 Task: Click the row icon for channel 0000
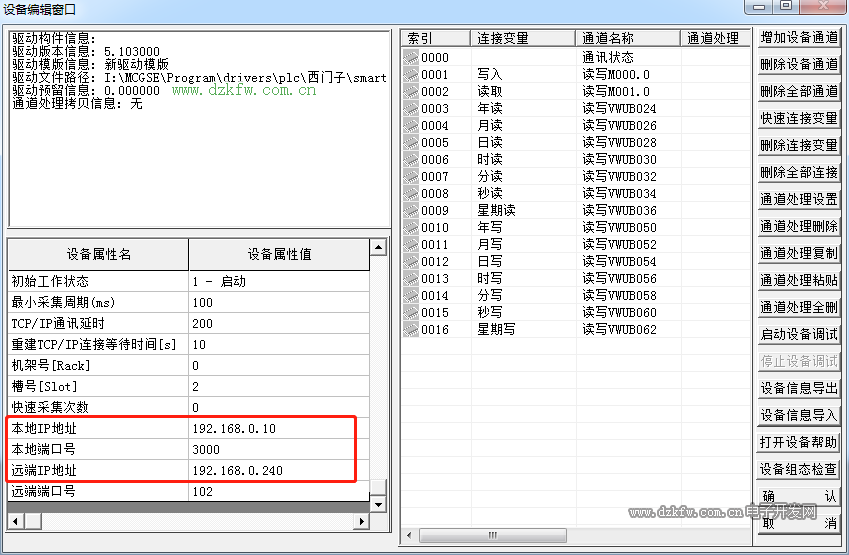click(x=411, y=58)
